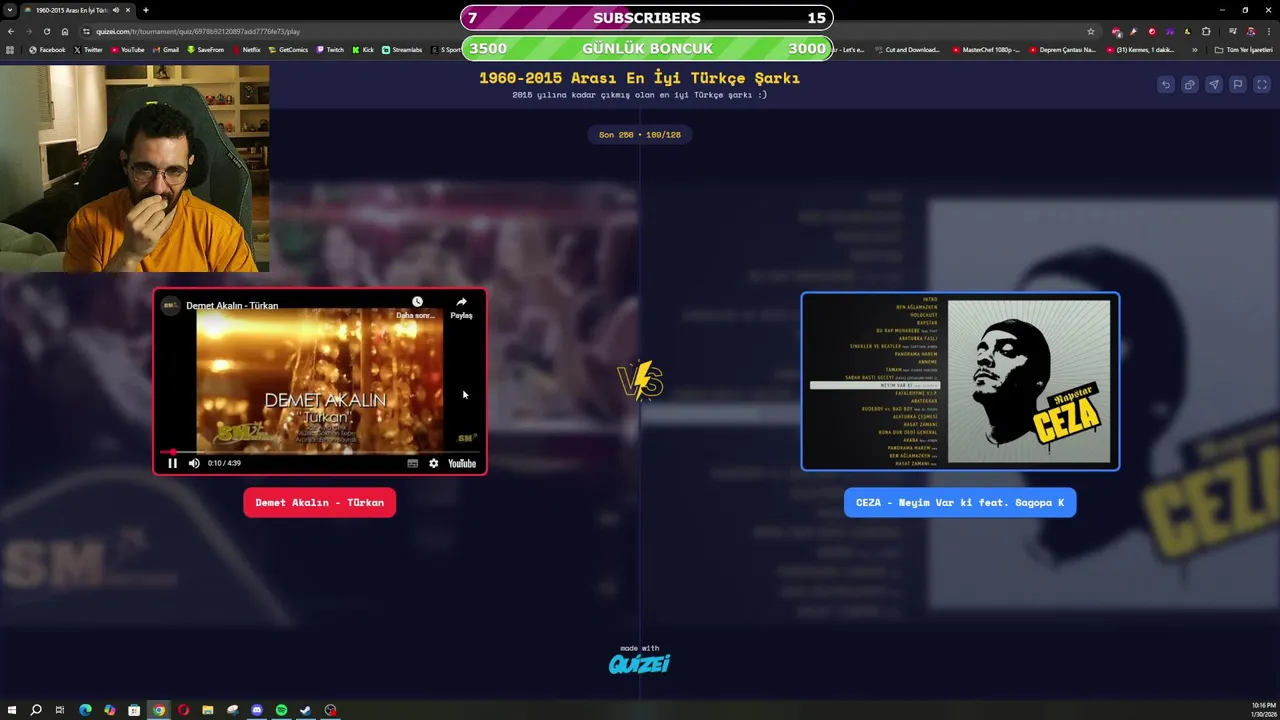Open the Gmail bookmark
This screenshot has height=720, width=1280.
(x=165, y=49)
